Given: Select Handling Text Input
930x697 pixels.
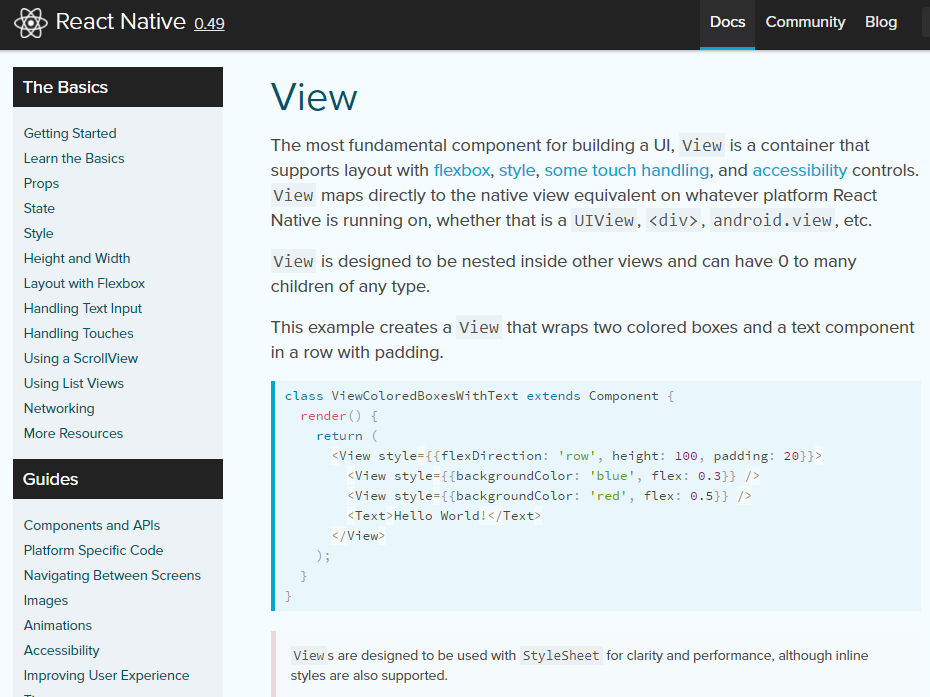Looking at the screenshot, I should tap(83, 308).
